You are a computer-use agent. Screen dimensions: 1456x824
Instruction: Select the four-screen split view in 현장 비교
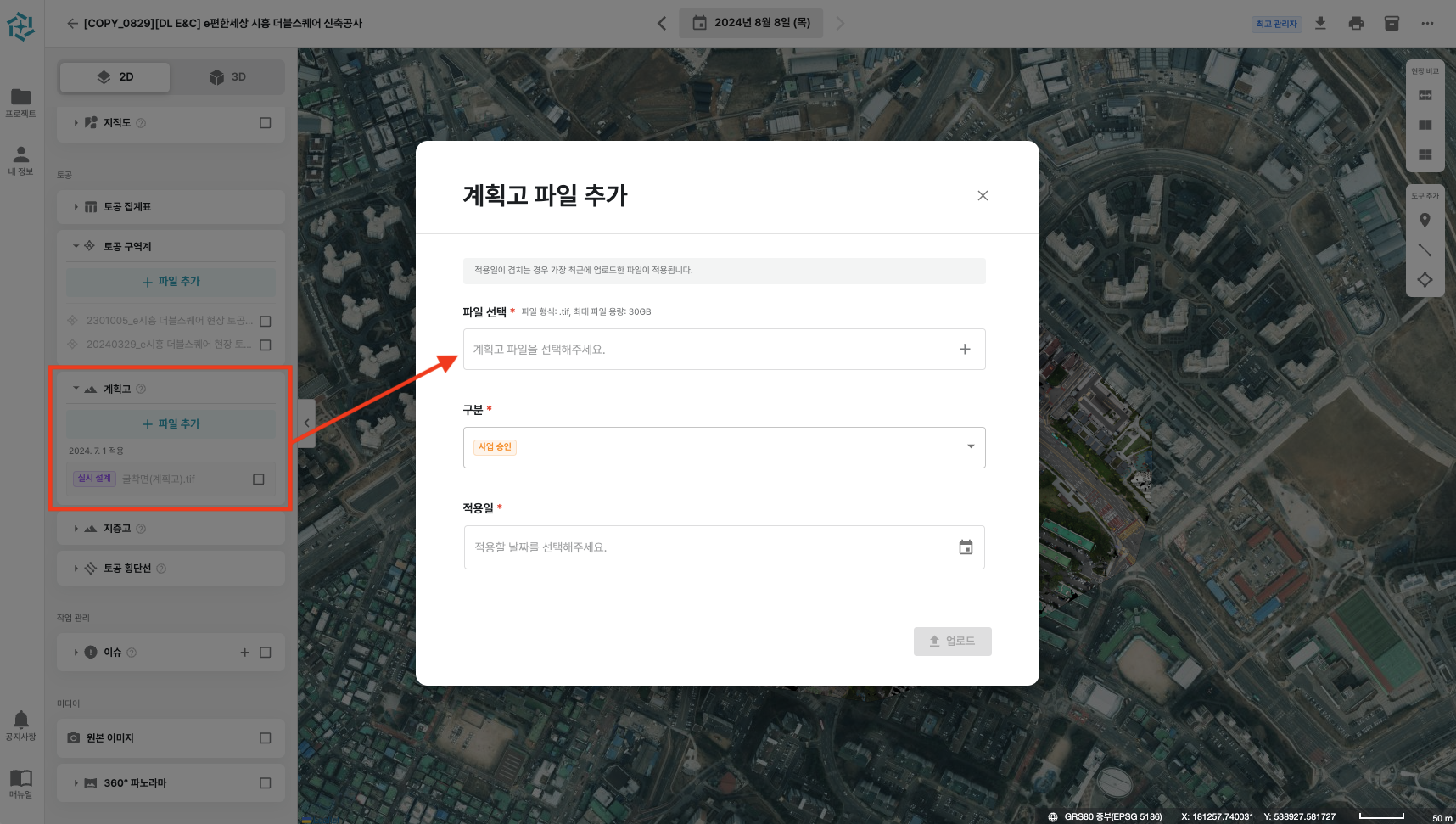coord(1425,155)
